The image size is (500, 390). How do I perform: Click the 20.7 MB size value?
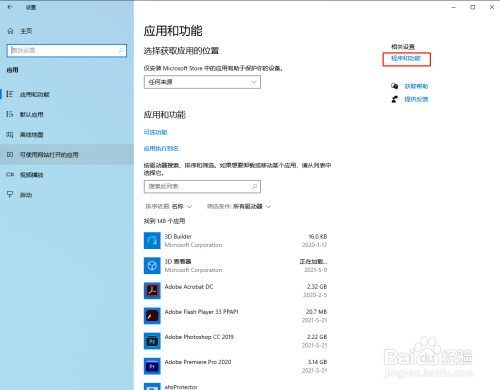tap(317, 312)
